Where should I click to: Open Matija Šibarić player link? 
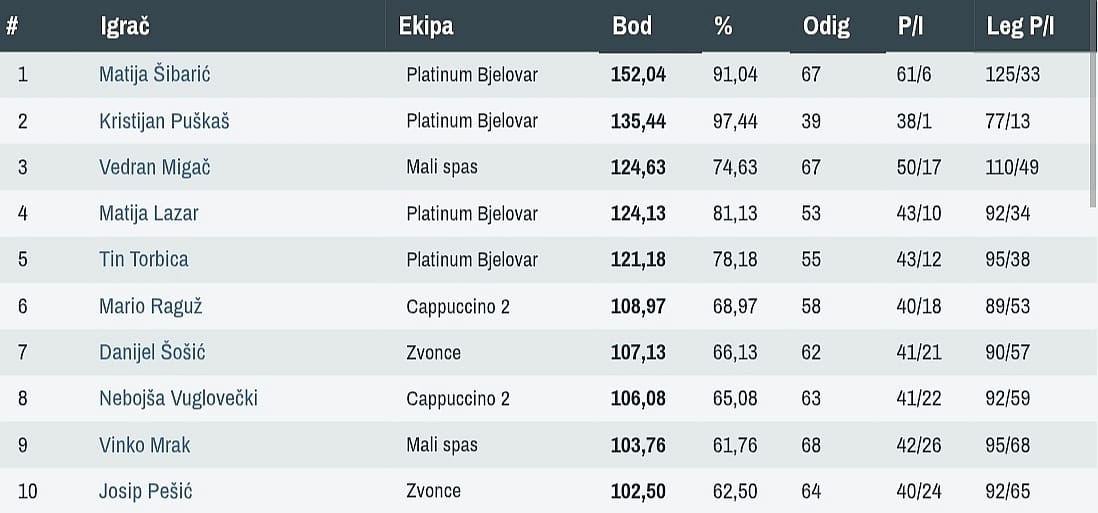[155, 75]
